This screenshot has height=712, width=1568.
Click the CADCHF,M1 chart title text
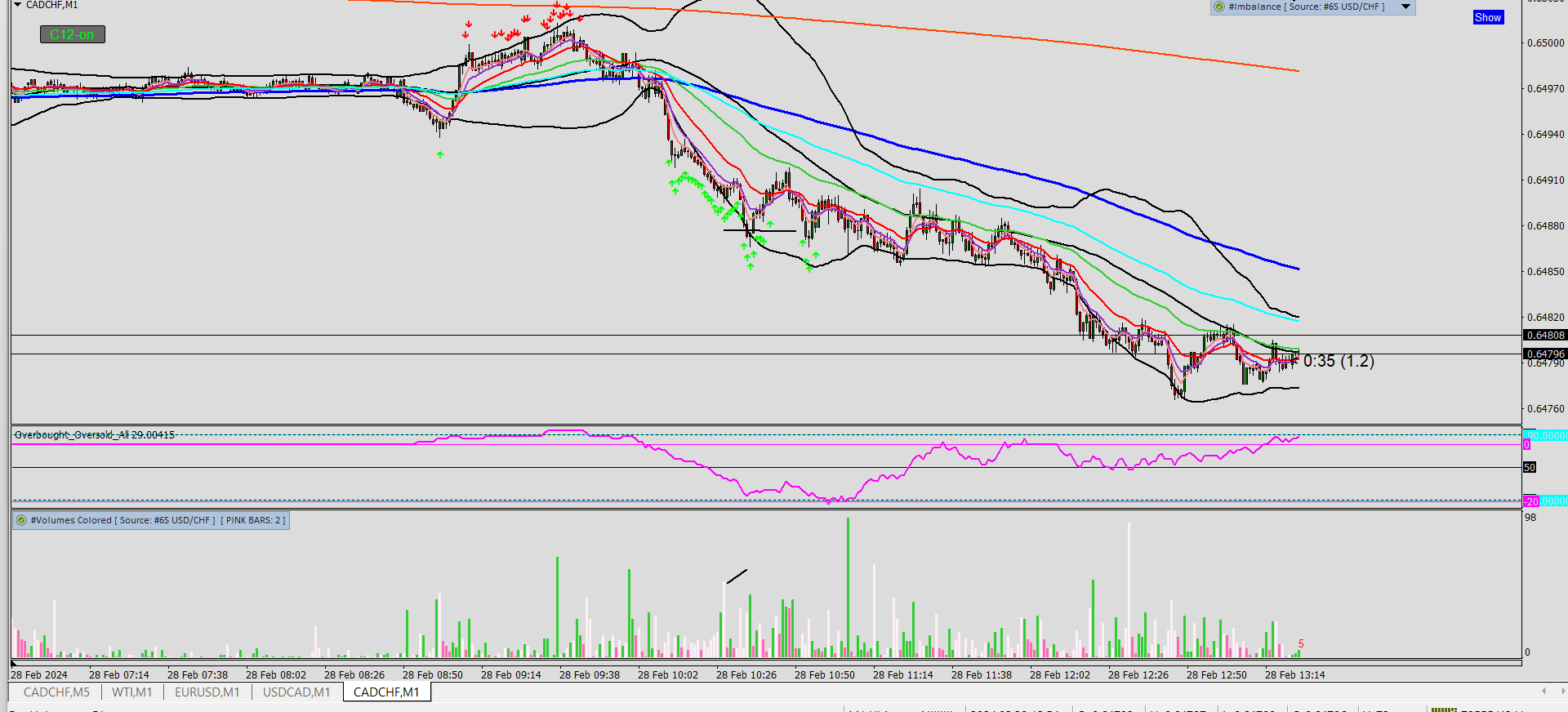pyautogui.click(x=51, y=5)
